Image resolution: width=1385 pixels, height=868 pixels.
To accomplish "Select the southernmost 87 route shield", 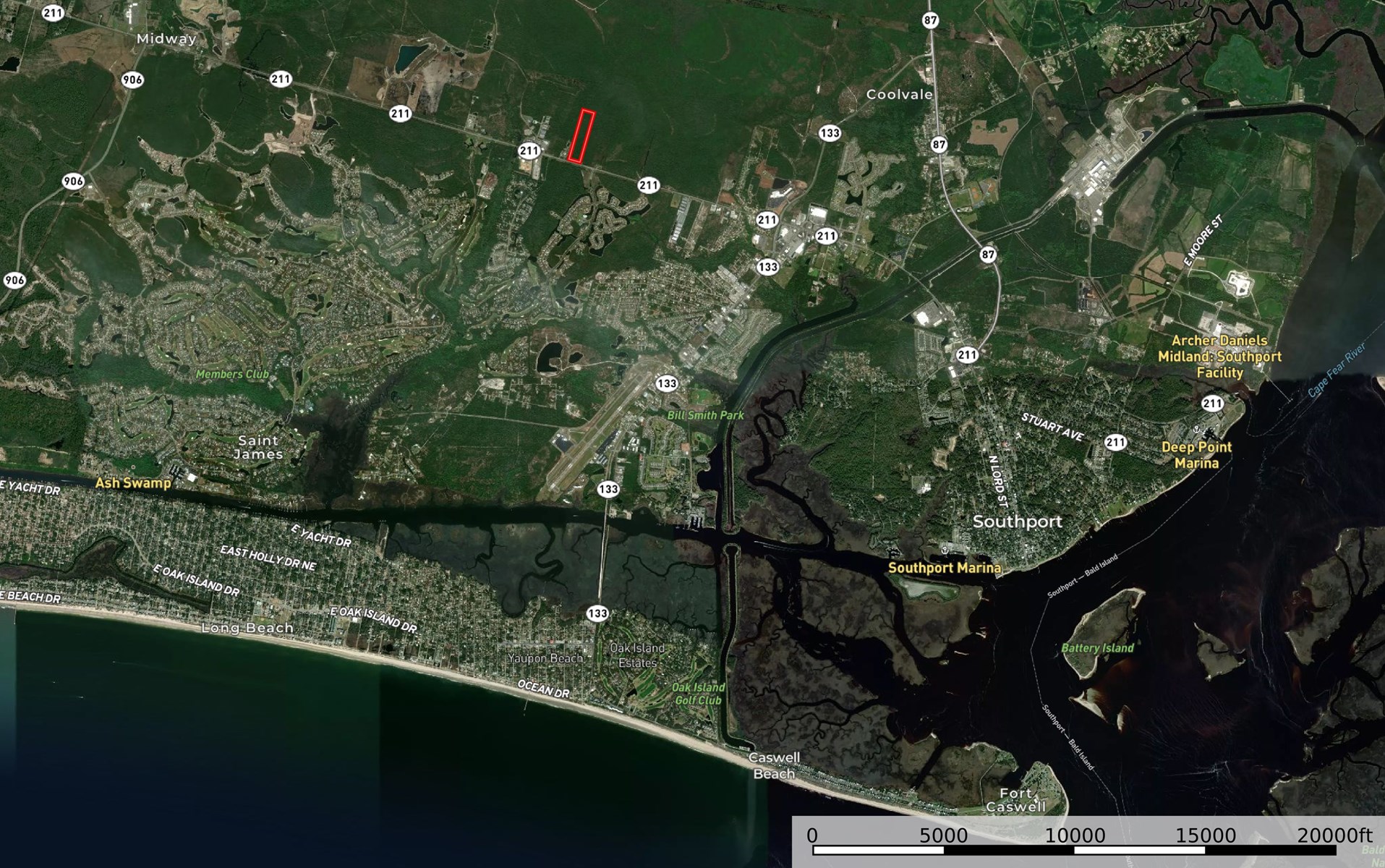I will pos(988,255).
